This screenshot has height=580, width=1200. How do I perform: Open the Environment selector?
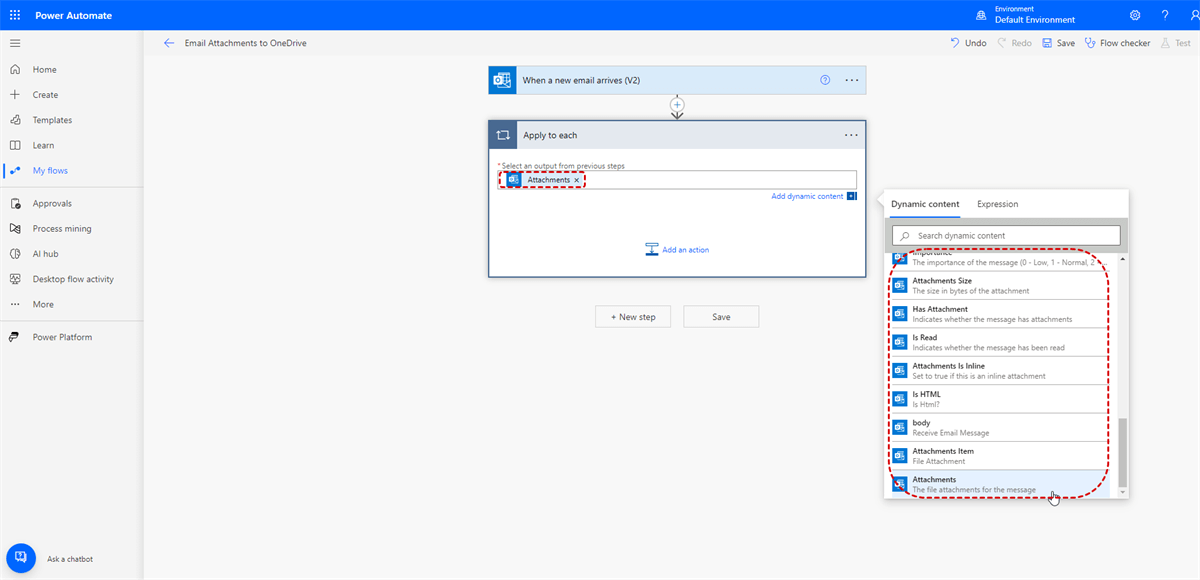[x=1025, y=15]
